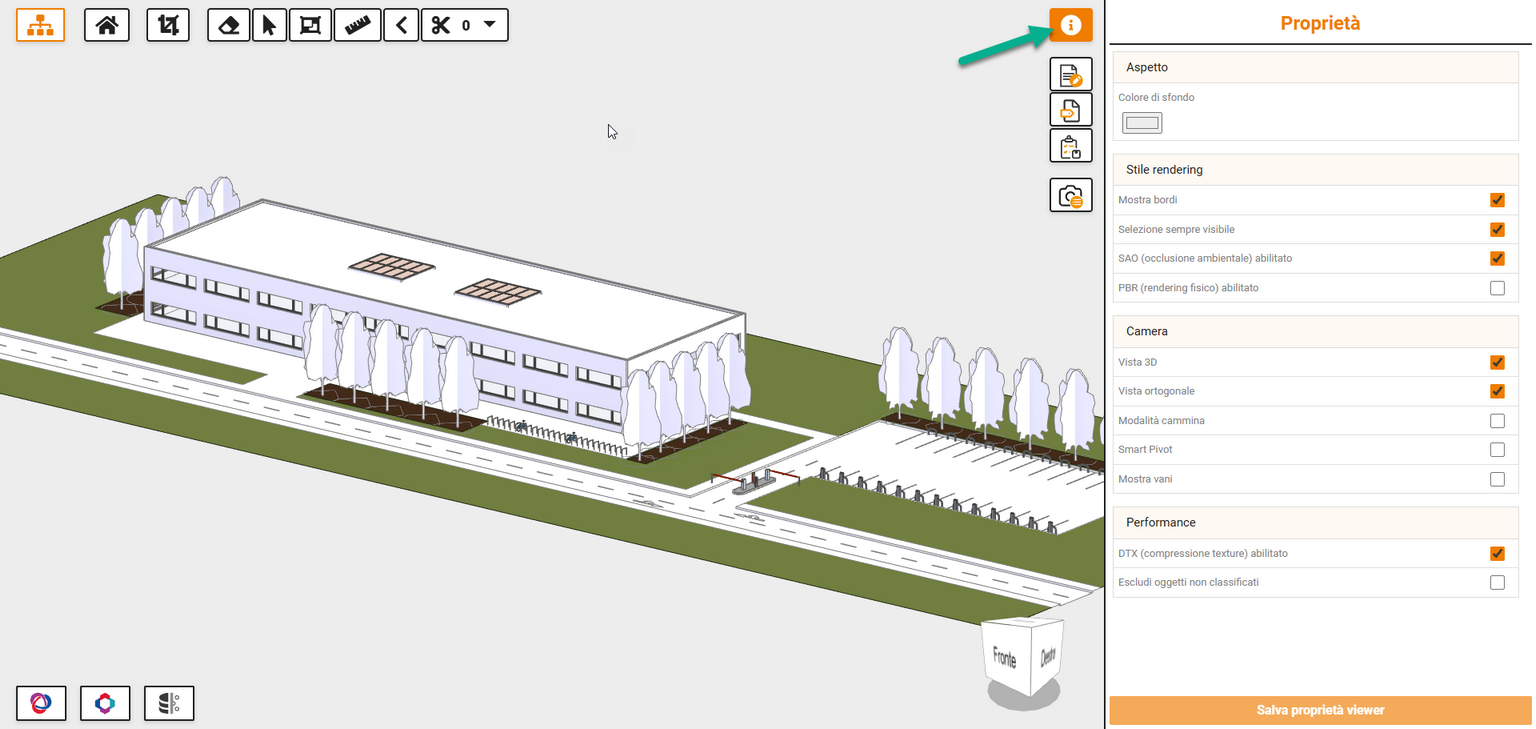Select the ruler measurement tool
Screen dimensions: 1536x729
pyautogui.click(x=357, y=25)
